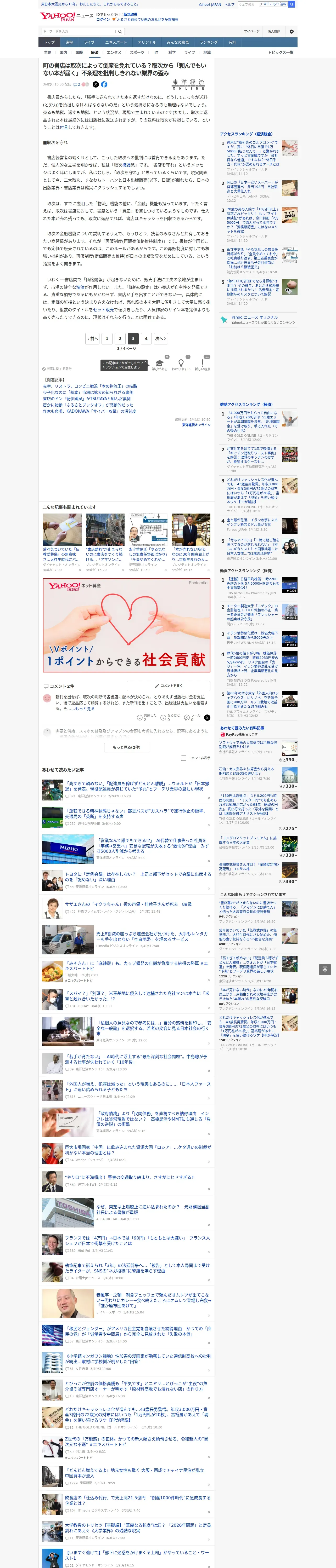This screenshot has width=336, height=1568.
Task: Click 記事に関する報告 report link
Action: pyautogui.click(x=57, y=369)
